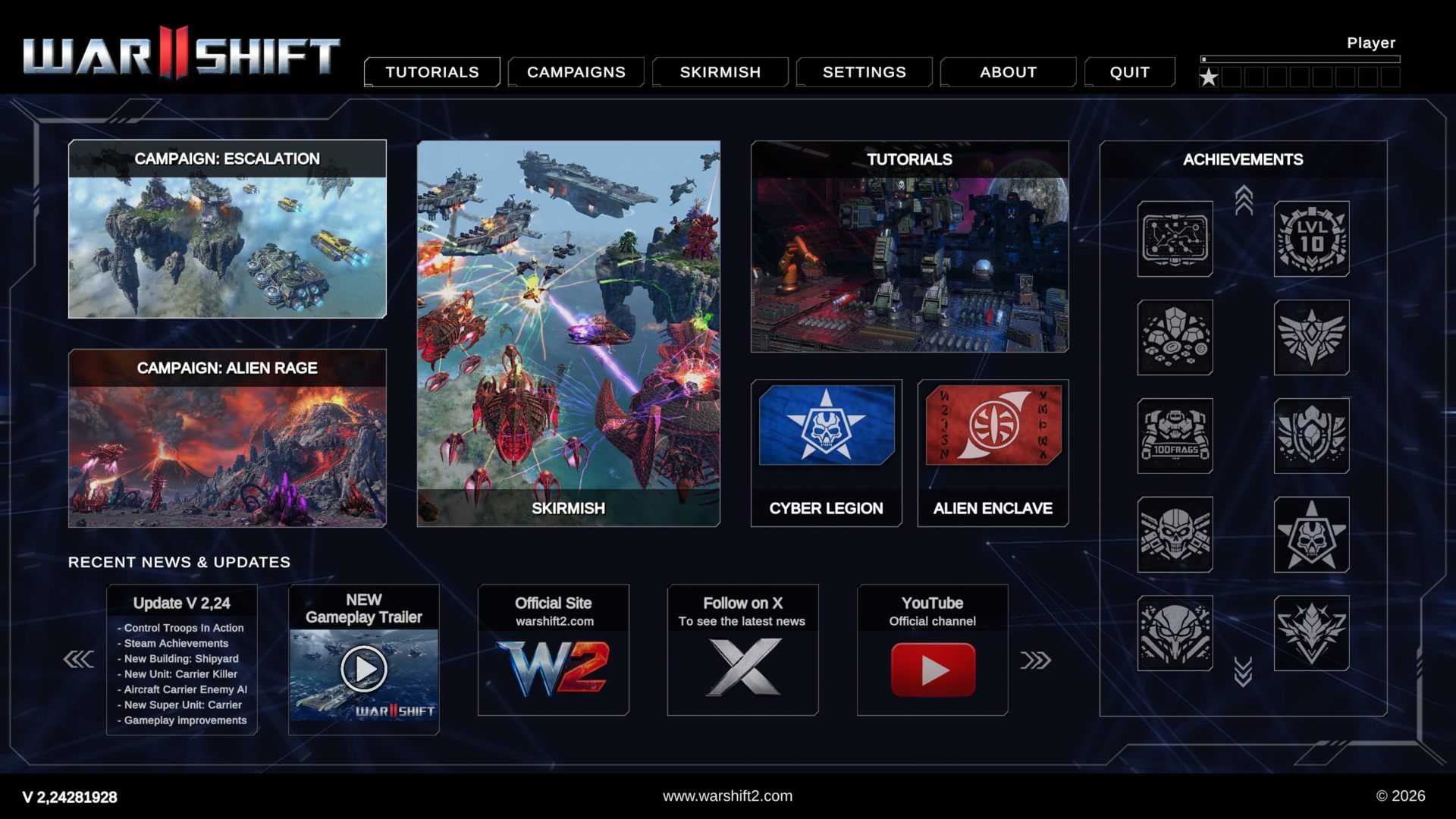Image resolution: width=1456 pixels, height=819 pixels.
Task: Click the Player name label
Action: (1371, 43)
